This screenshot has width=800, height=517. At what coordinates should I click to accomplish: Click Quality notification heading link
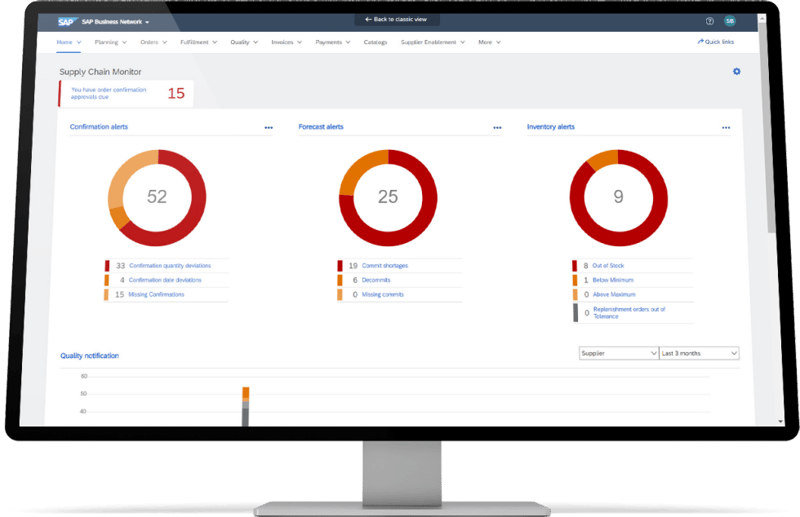pos(89,356)
